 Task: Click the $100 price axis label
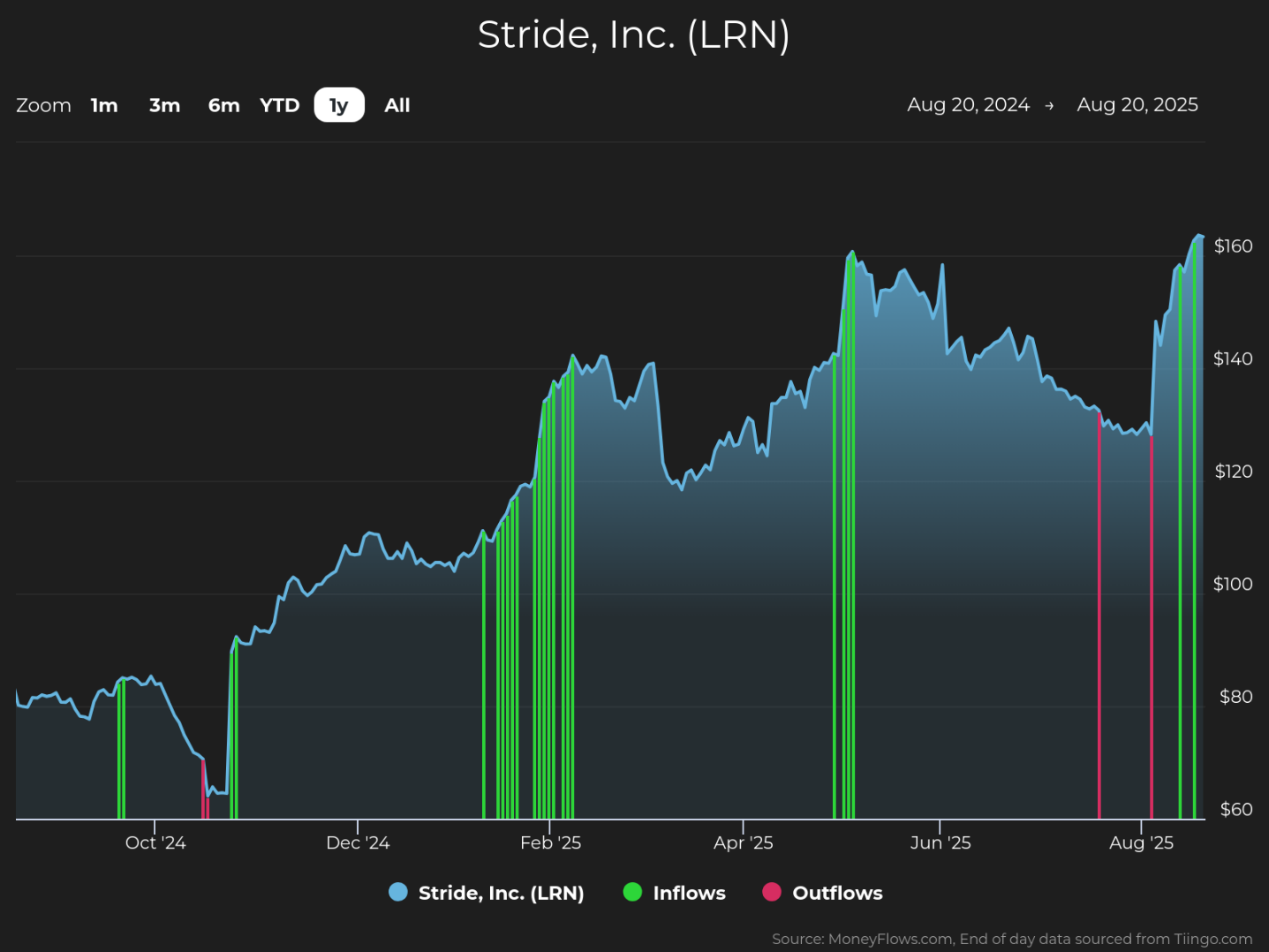pos(1233,584)
